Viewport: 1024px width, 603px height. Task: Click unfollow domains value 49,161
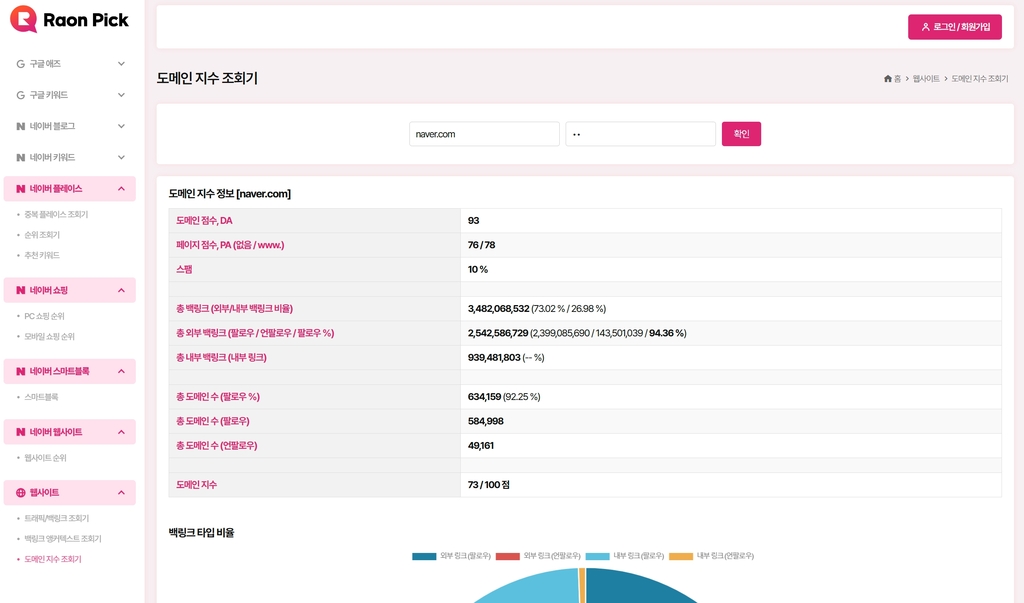[481, 446]
